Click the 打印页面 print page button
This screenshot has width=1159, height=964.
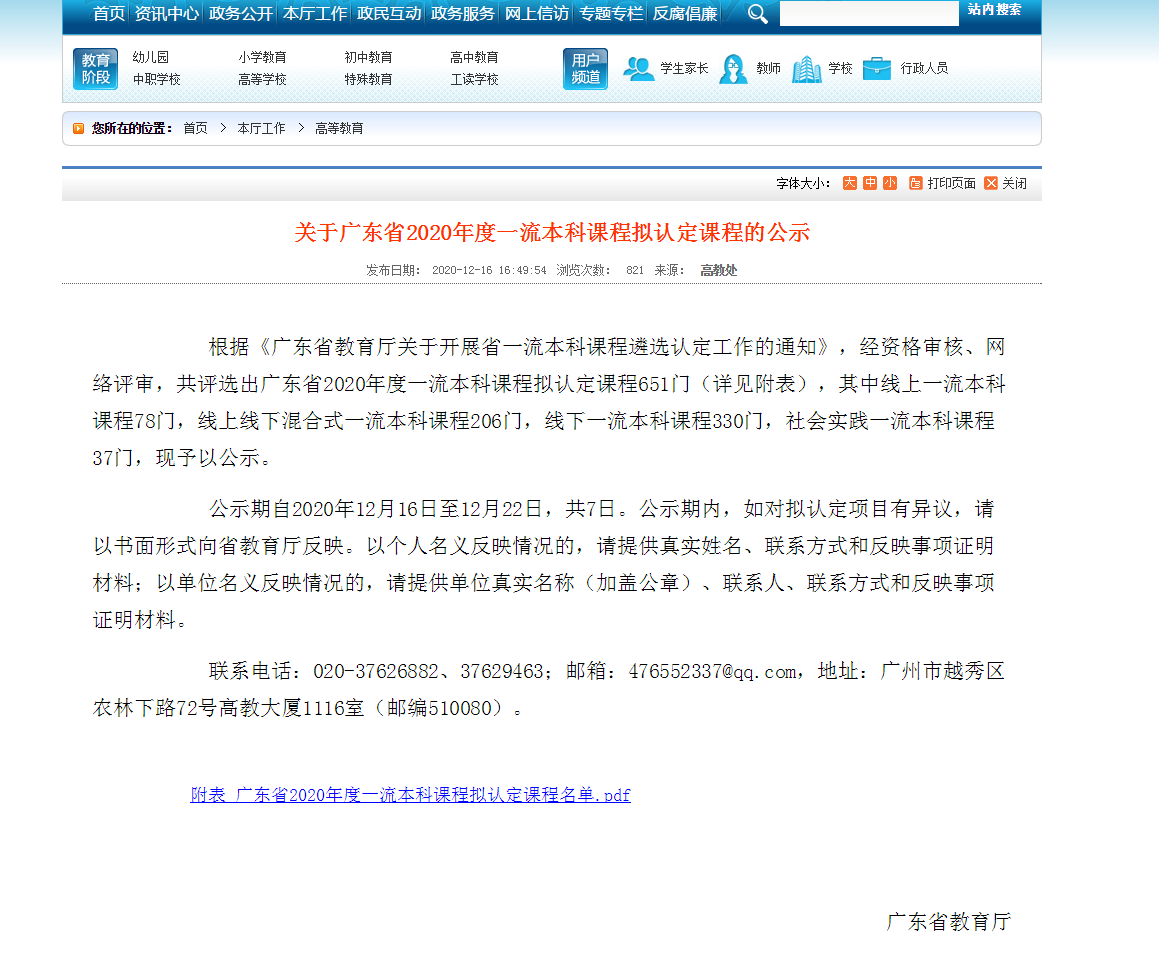pos(942,183)
